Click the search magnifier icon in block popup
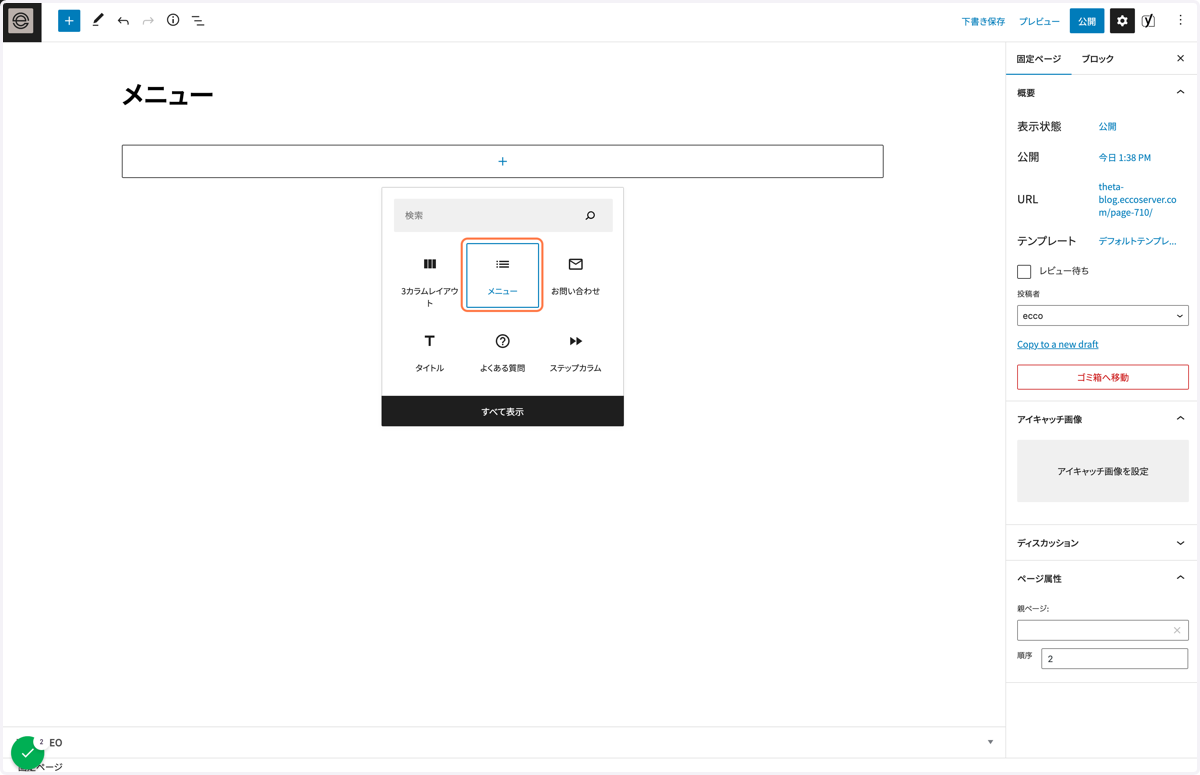Viewport: 1200px width, 775px height. pyautogui.click(x=590, y=216)
